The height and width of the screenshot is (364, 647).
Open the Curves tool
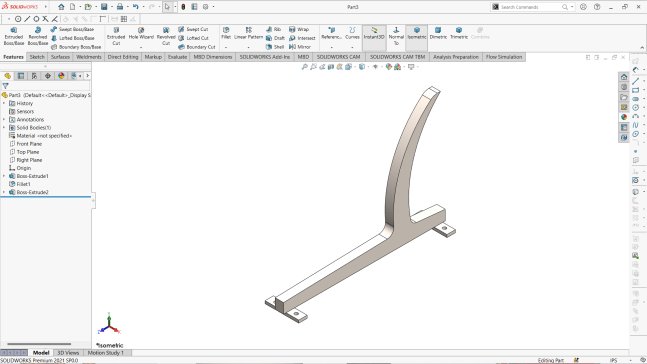pyautogui.click(x=352, y=33)
